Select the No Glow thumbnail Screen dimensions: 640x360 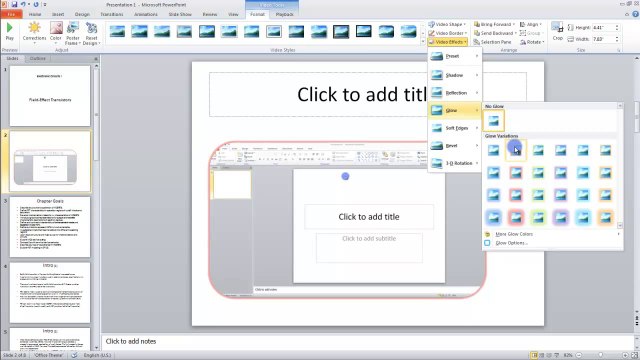[493, 120]
